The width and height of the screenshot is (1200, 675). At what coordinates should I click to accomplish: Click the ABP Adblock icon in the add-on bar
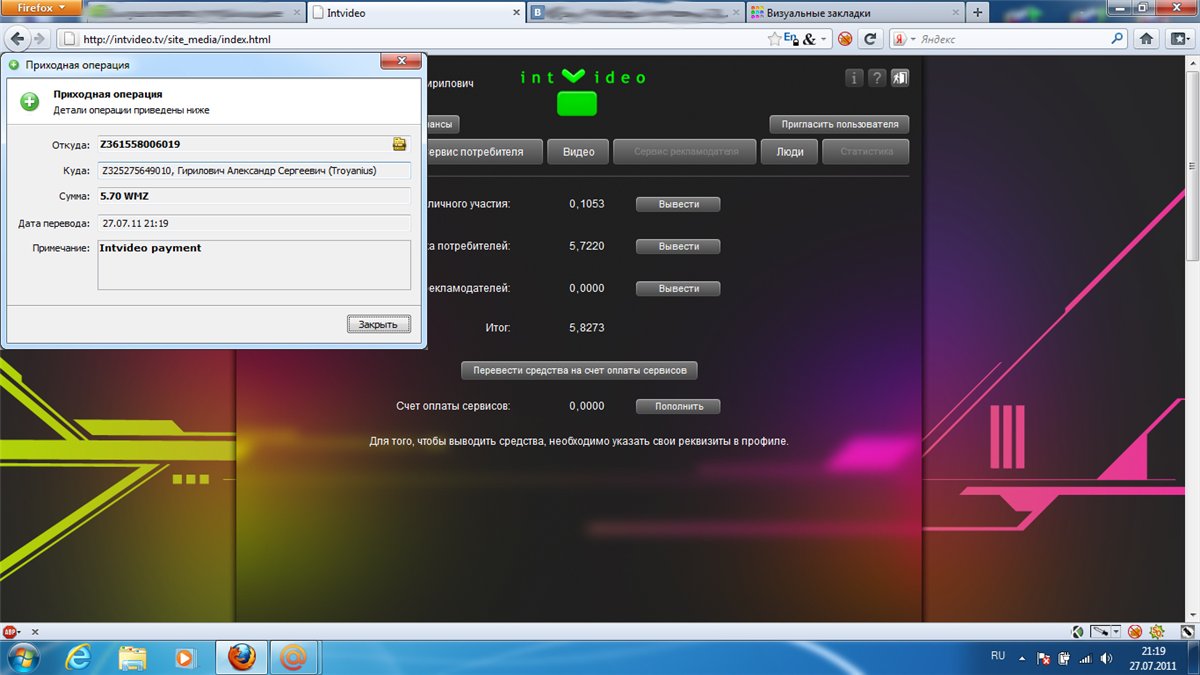point(11,632)
